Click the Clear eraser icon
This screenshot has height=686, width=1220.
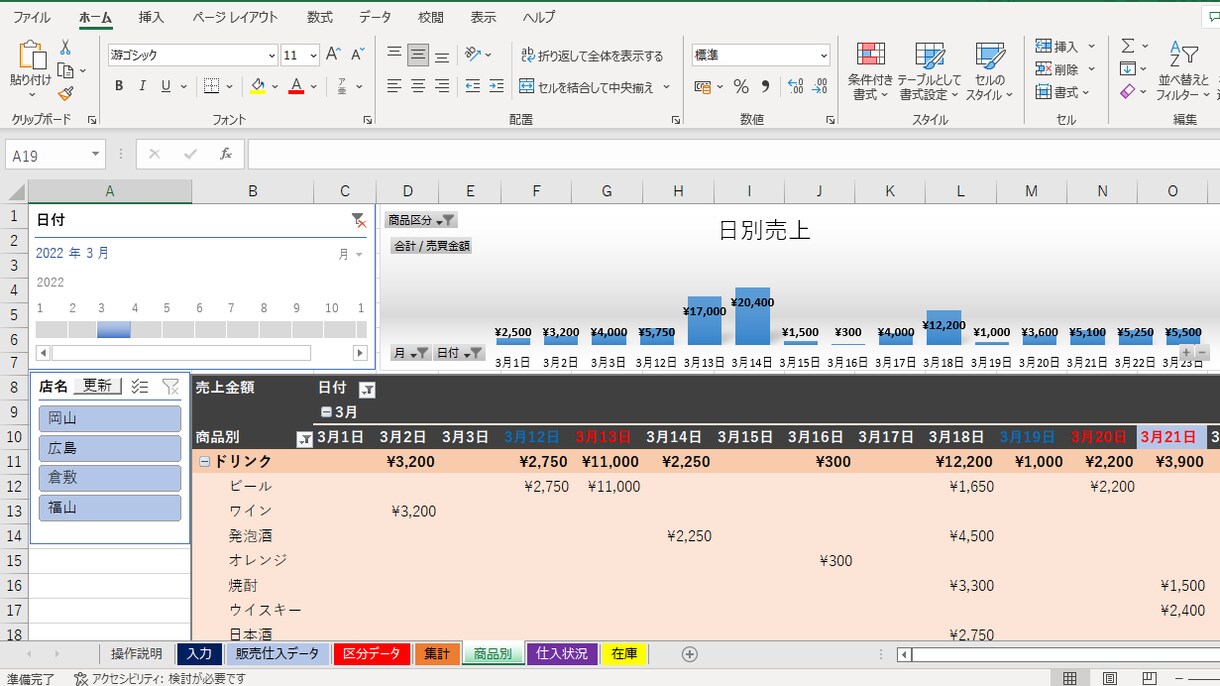click(x=1128, y=92)
